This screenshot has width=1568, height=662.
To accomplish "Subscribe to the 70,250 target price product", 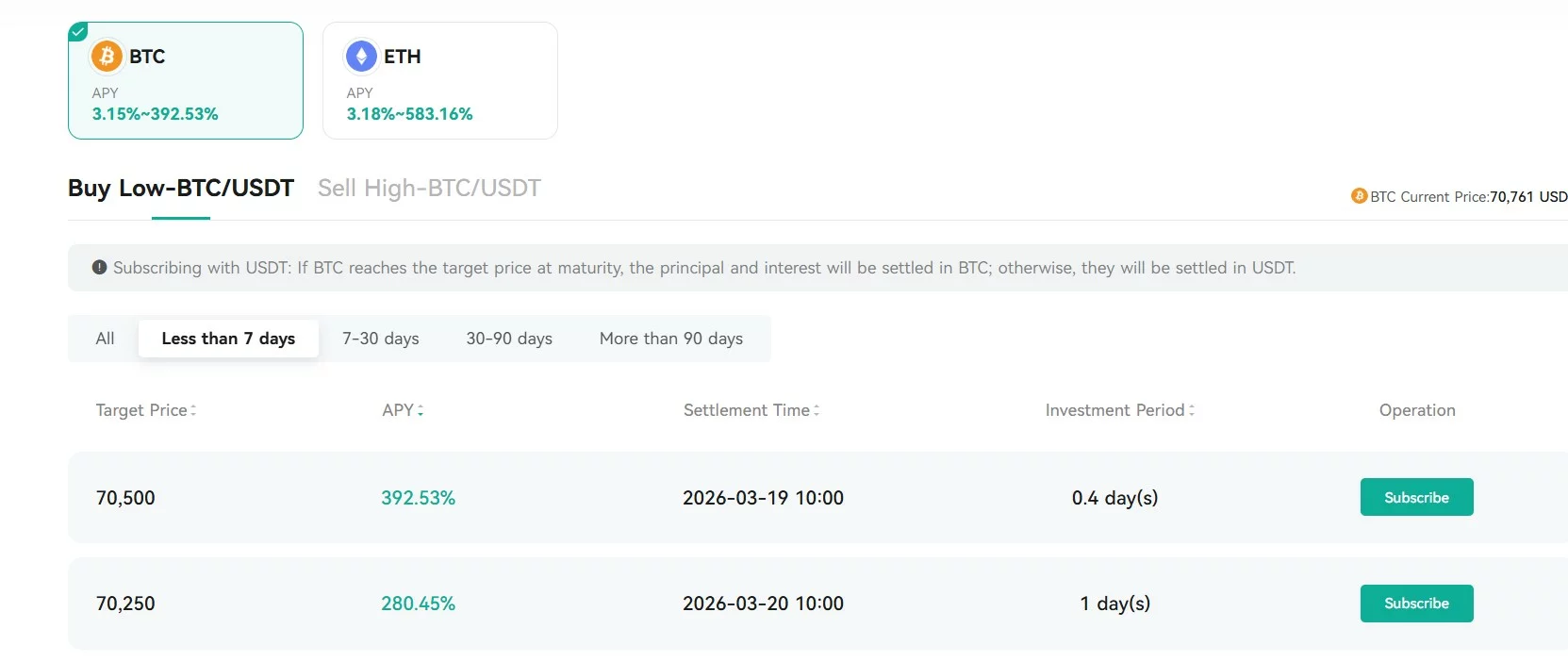I will click(1416, 604).
